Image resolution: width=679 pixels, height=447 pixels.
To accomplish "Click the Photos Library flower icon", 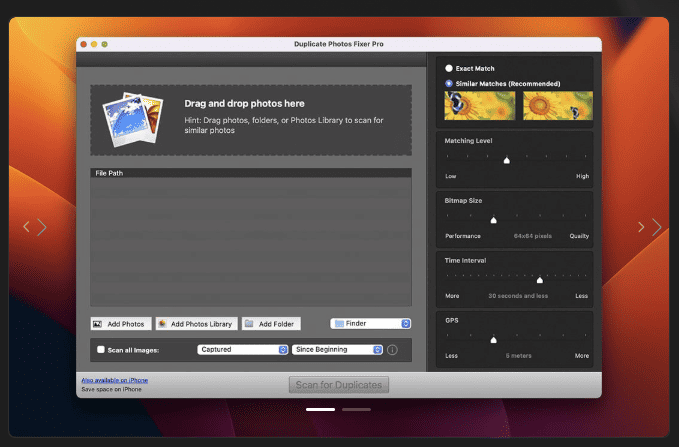I will point(162,324).
